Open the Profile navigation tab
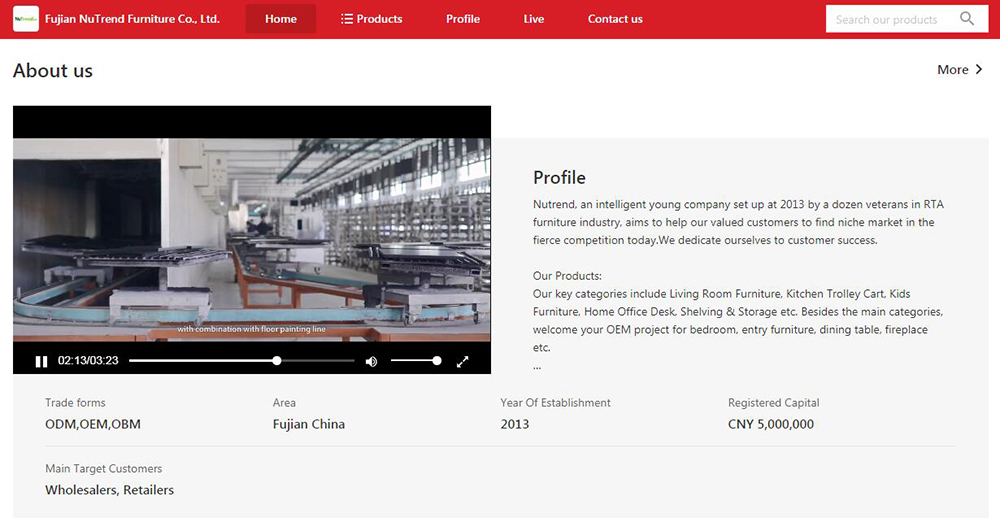The height and width of the screenshot is (522, 1000). coord(463,19)
